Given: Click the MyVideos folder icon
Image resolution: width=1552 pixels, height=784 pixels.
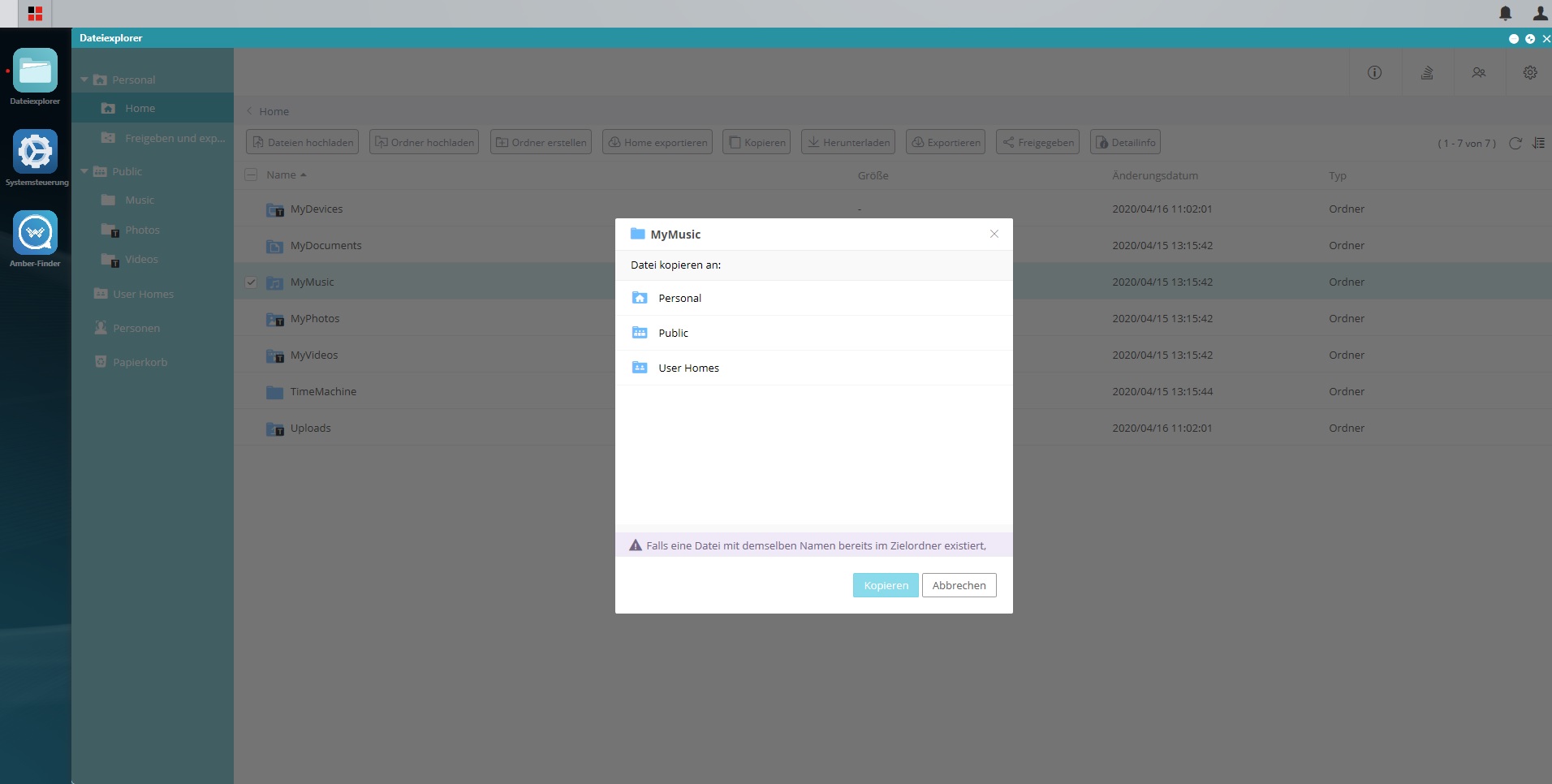Looking at the screenshot, I should [275, 355].
